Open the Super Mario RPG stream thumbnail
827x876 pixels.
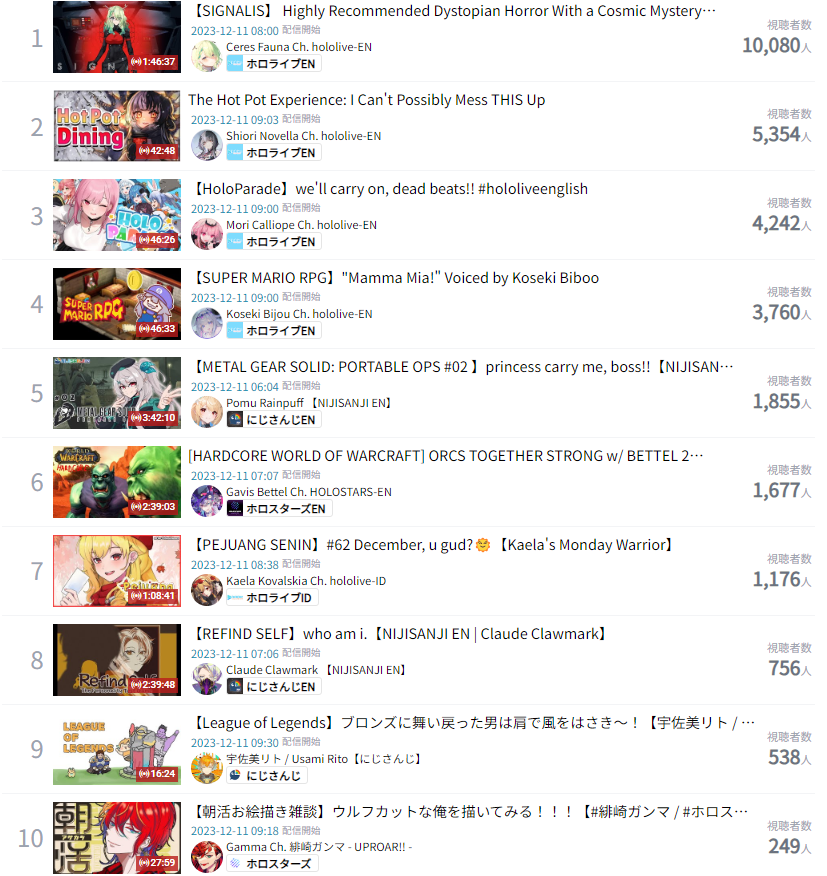pos(117,304)
